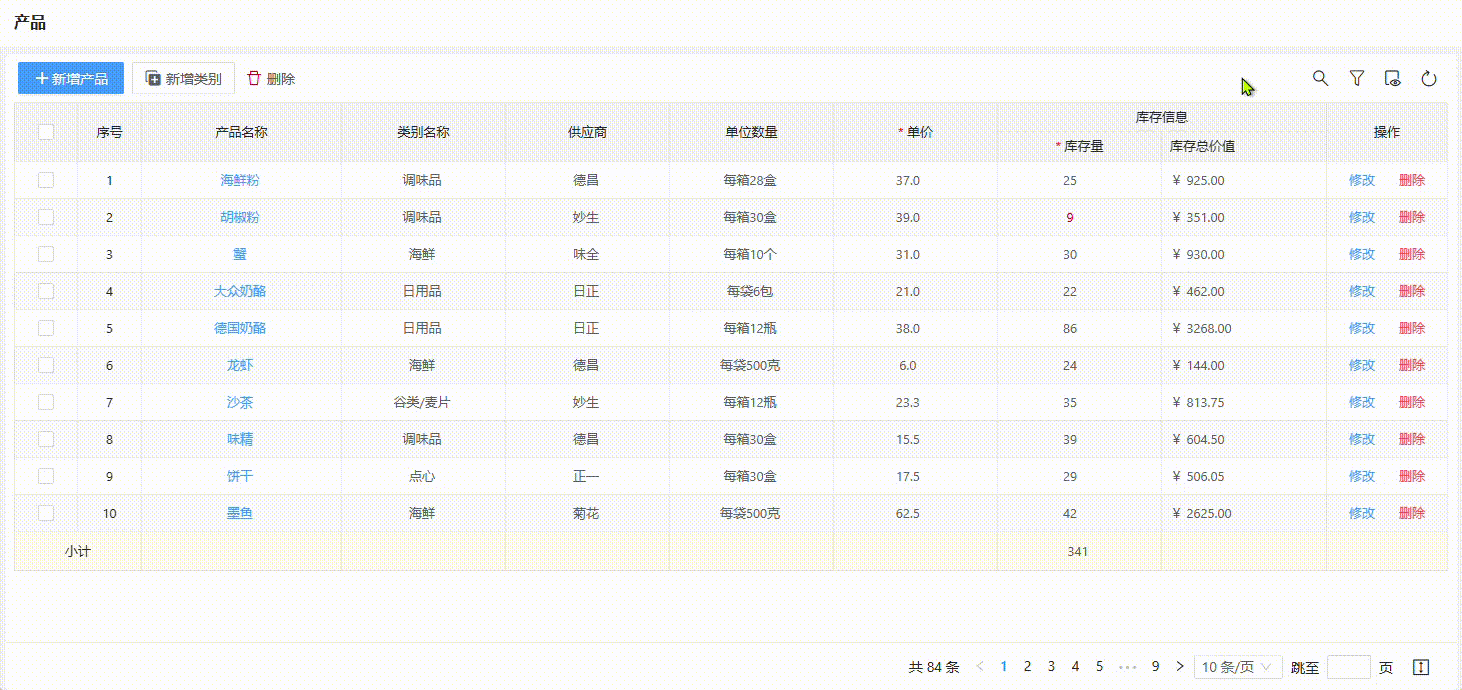Click 修改 for the 龙虾 row
Screen dimensions: 1462x690
tap(1361, 365)
